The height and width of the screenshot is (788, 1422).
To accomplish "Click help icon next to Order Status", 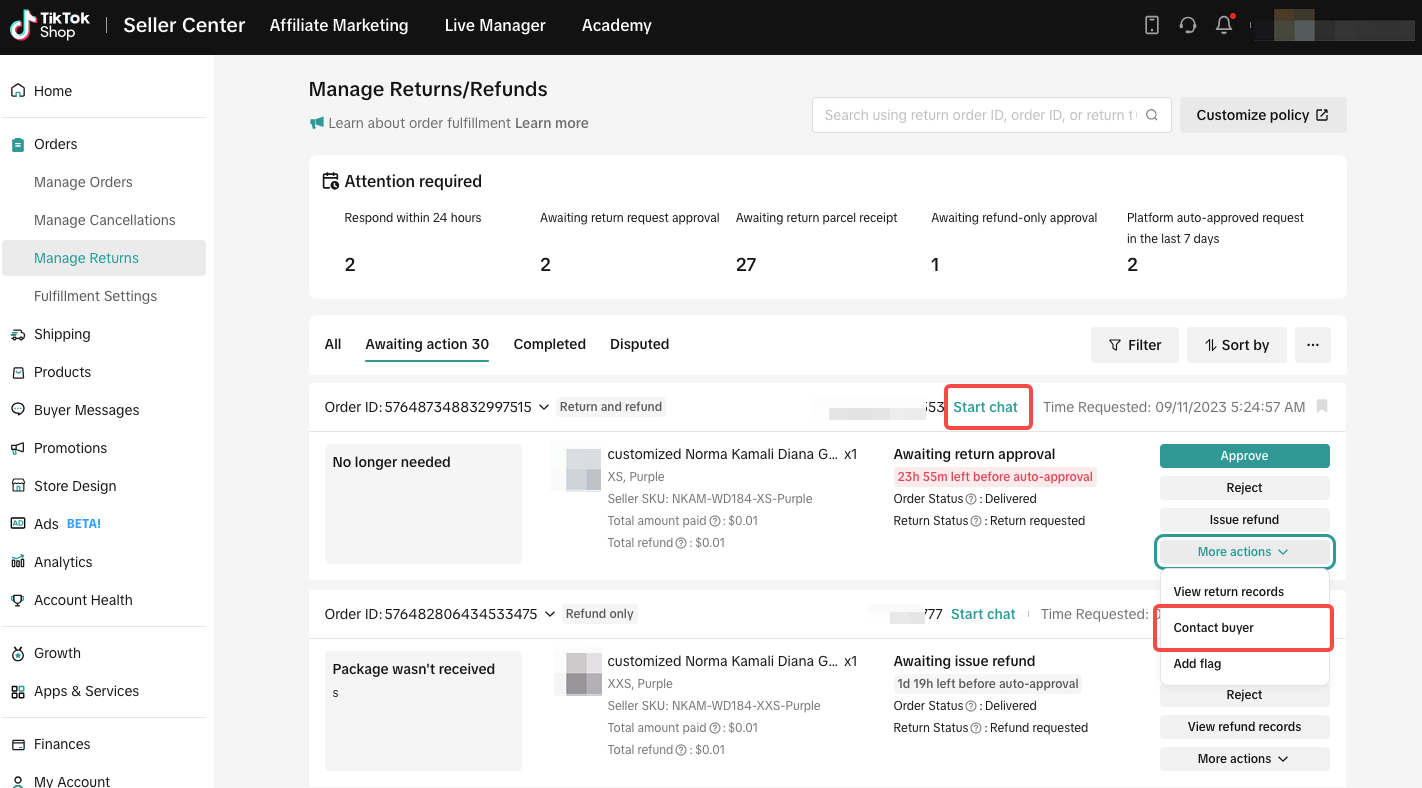I will pos(971,499).
